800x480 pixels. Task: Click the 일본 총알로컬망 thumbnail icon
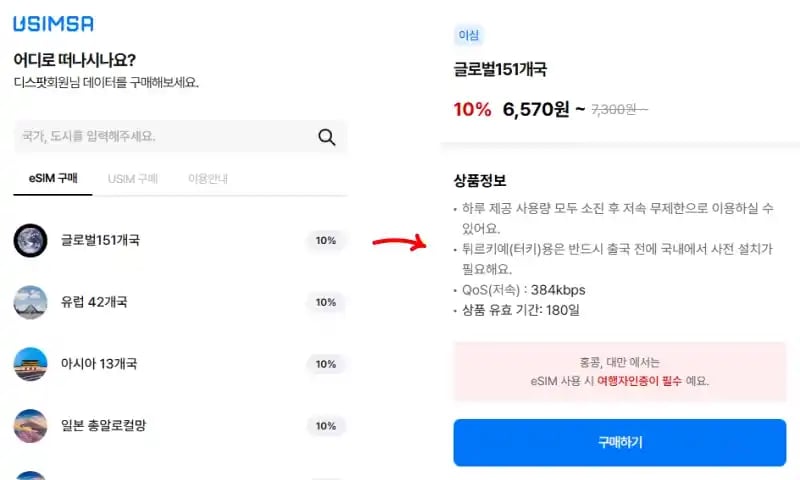point(30,426)
